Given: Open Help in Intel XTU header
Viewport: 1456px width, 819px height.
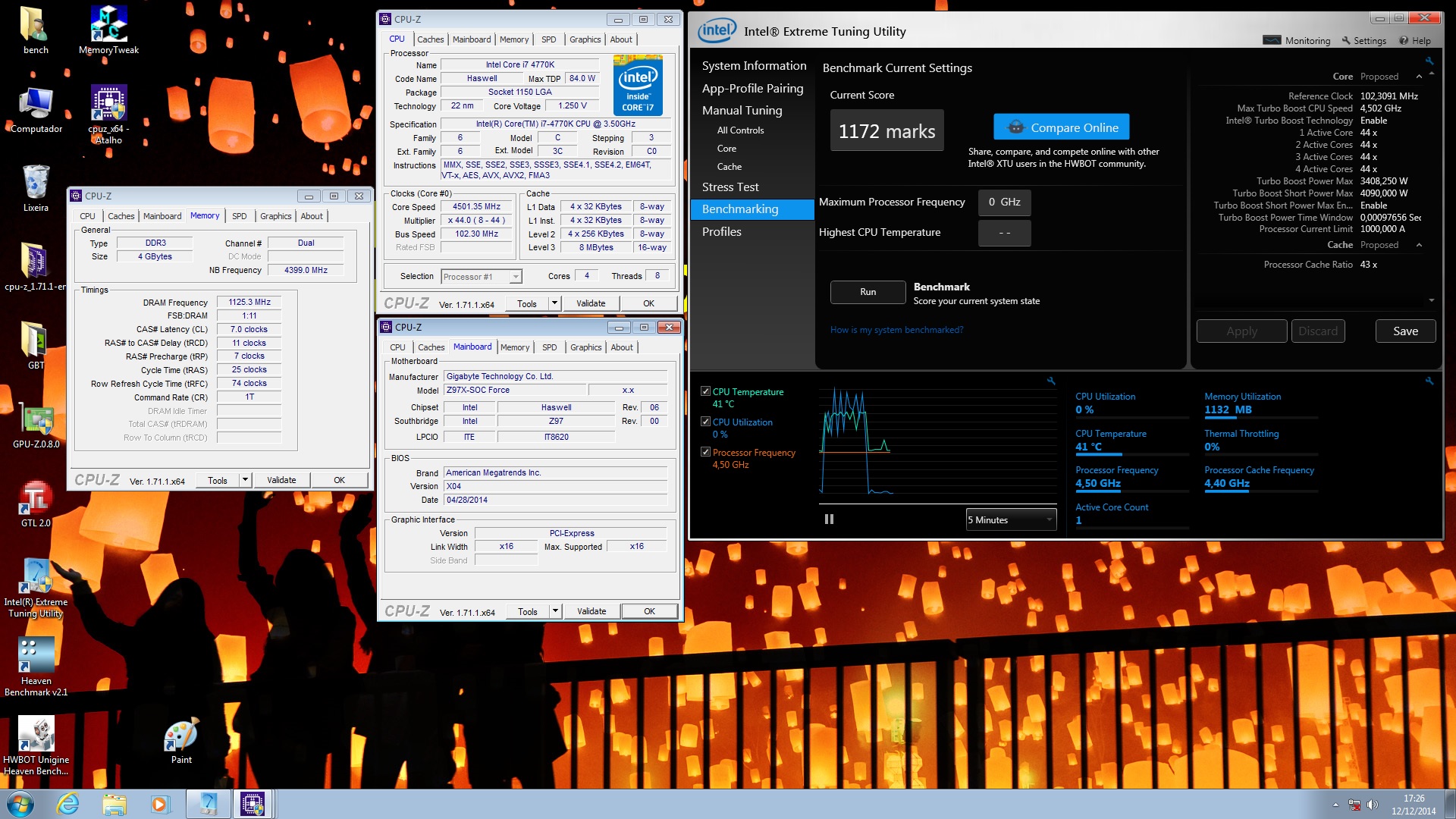Looking at the screenshot, I should tap(1415, 41).
